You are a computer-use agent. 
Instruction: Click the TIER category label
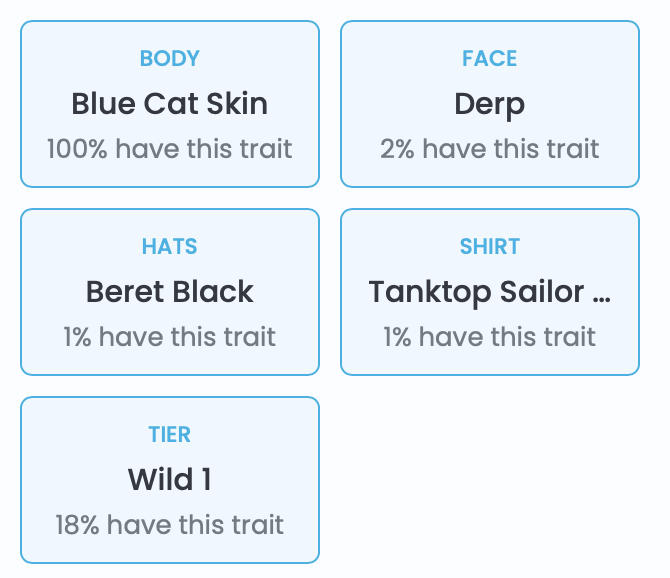coord(170,434)
